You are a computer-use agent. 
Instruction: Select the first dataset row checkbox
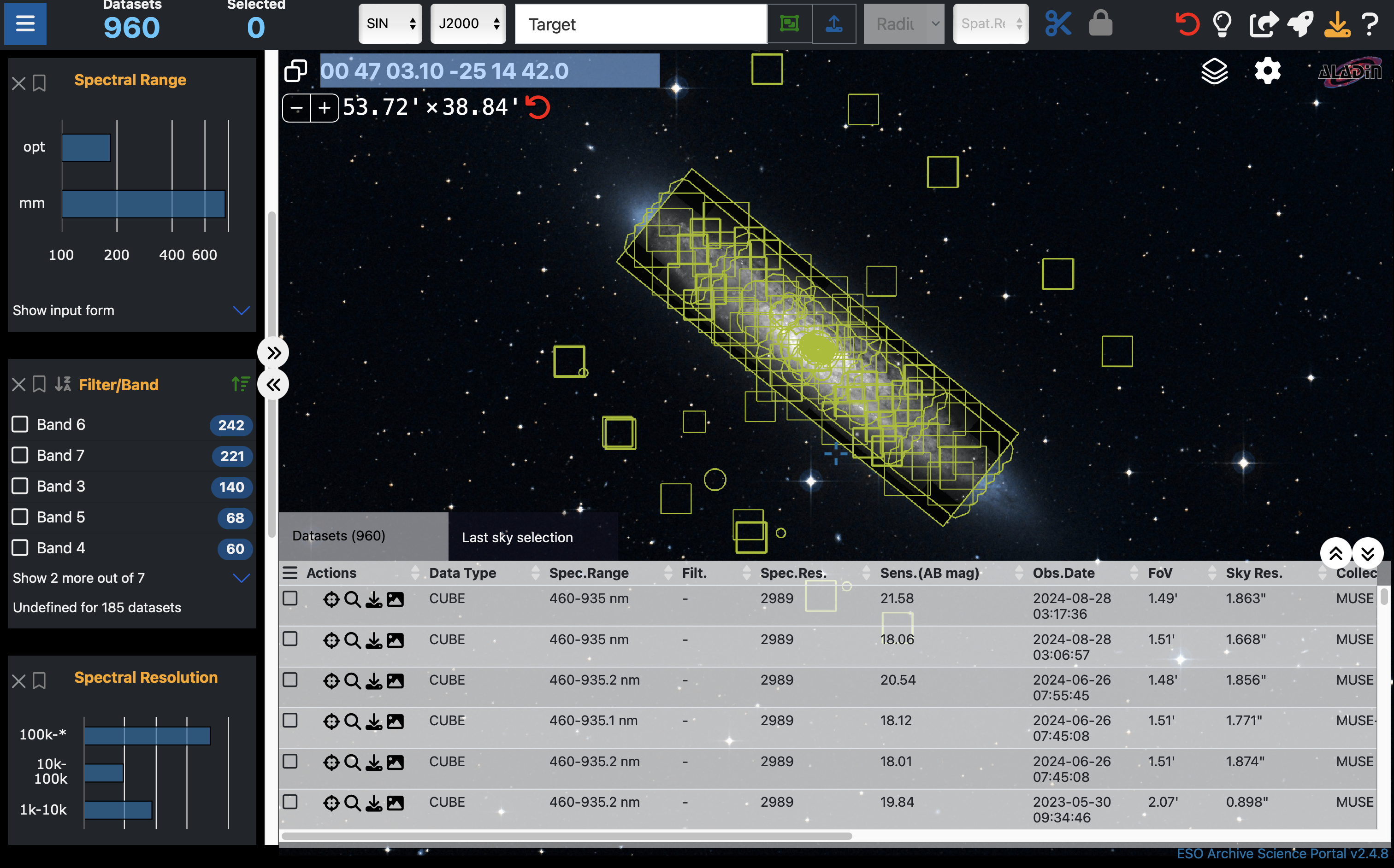(290, 598)
